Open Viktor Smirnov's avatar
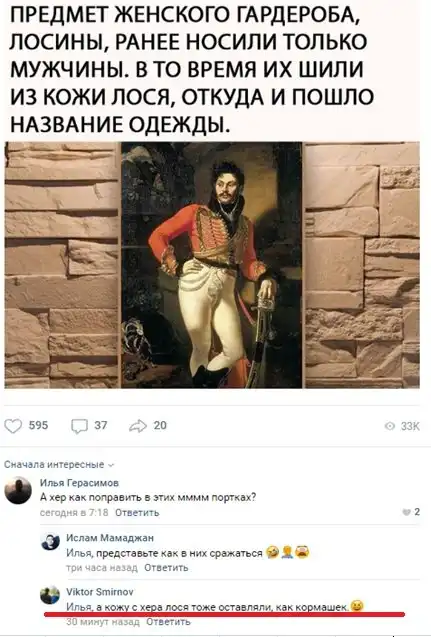This screenshot has height=637, width=431. coord(50,596)
